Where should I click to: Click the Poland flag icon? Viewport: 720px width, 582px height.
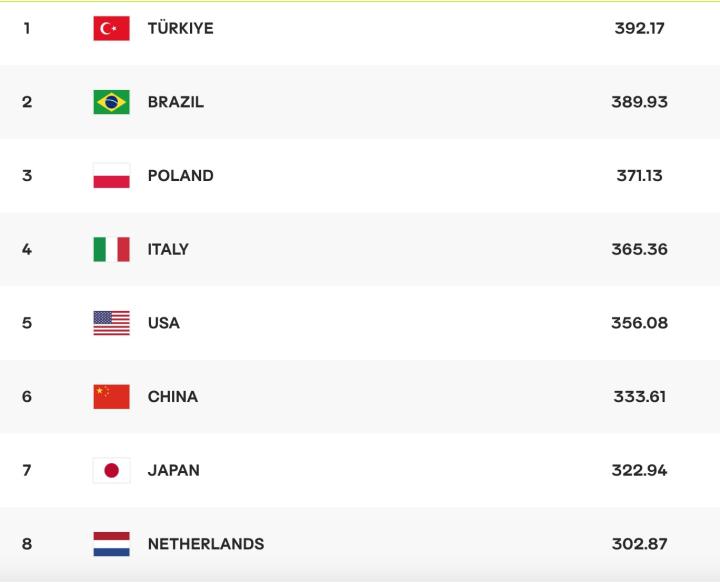tap(111, 176)
